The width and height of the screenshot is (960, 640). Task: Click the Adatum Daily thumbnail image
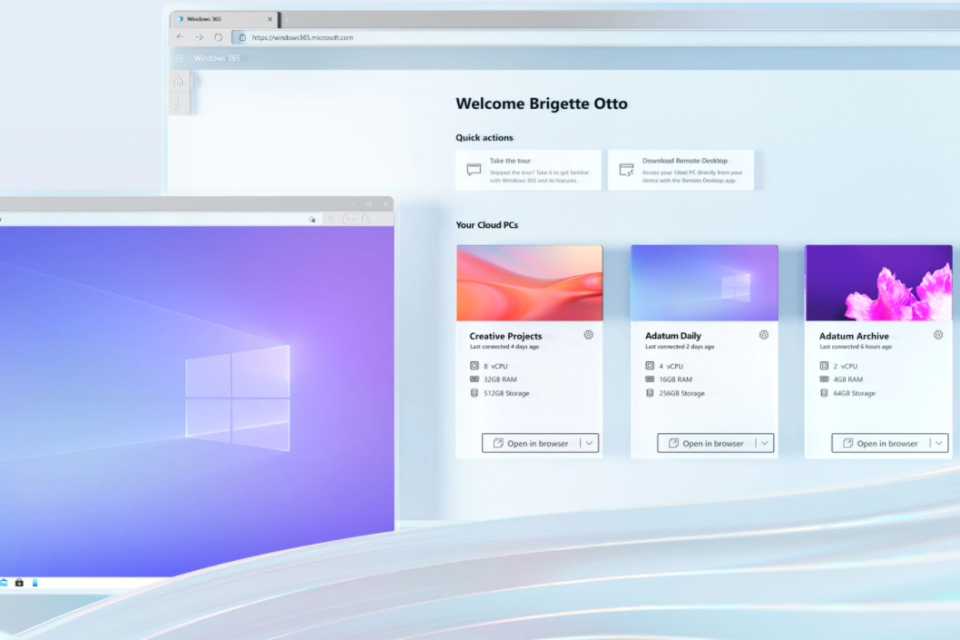pos(705,283)
